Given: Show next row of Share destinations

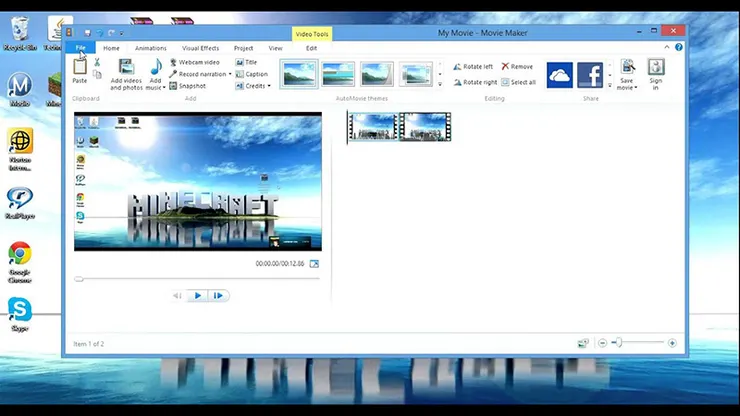Looking at the screenshot, I should pos(610,75).
